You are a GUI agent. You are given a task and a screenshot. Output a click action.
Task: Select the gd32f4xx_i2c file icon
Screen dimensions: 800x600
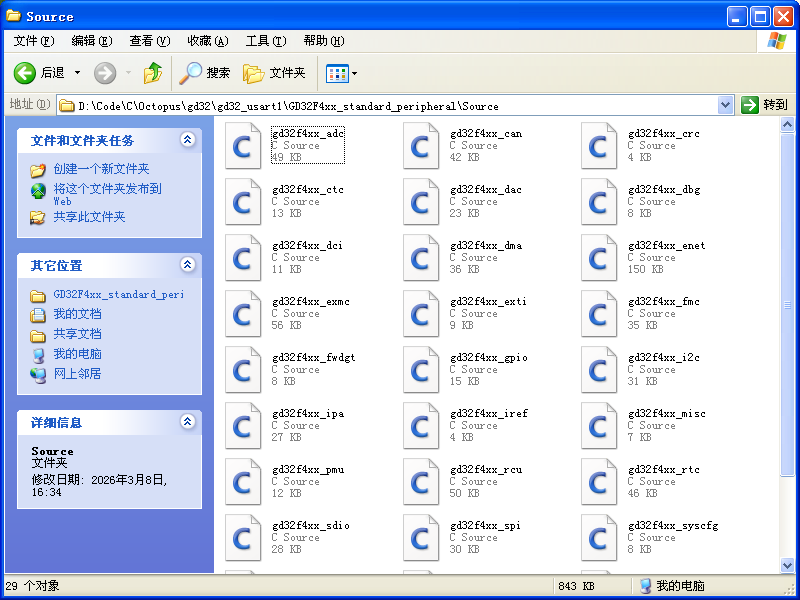(x=599, y=370)
